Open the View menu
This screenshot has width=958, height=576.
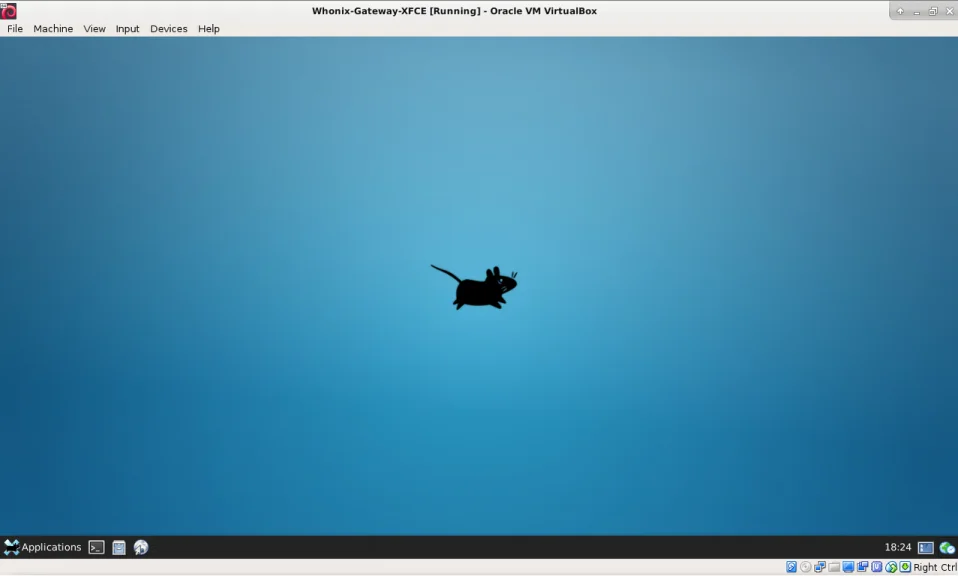point(95,29)
